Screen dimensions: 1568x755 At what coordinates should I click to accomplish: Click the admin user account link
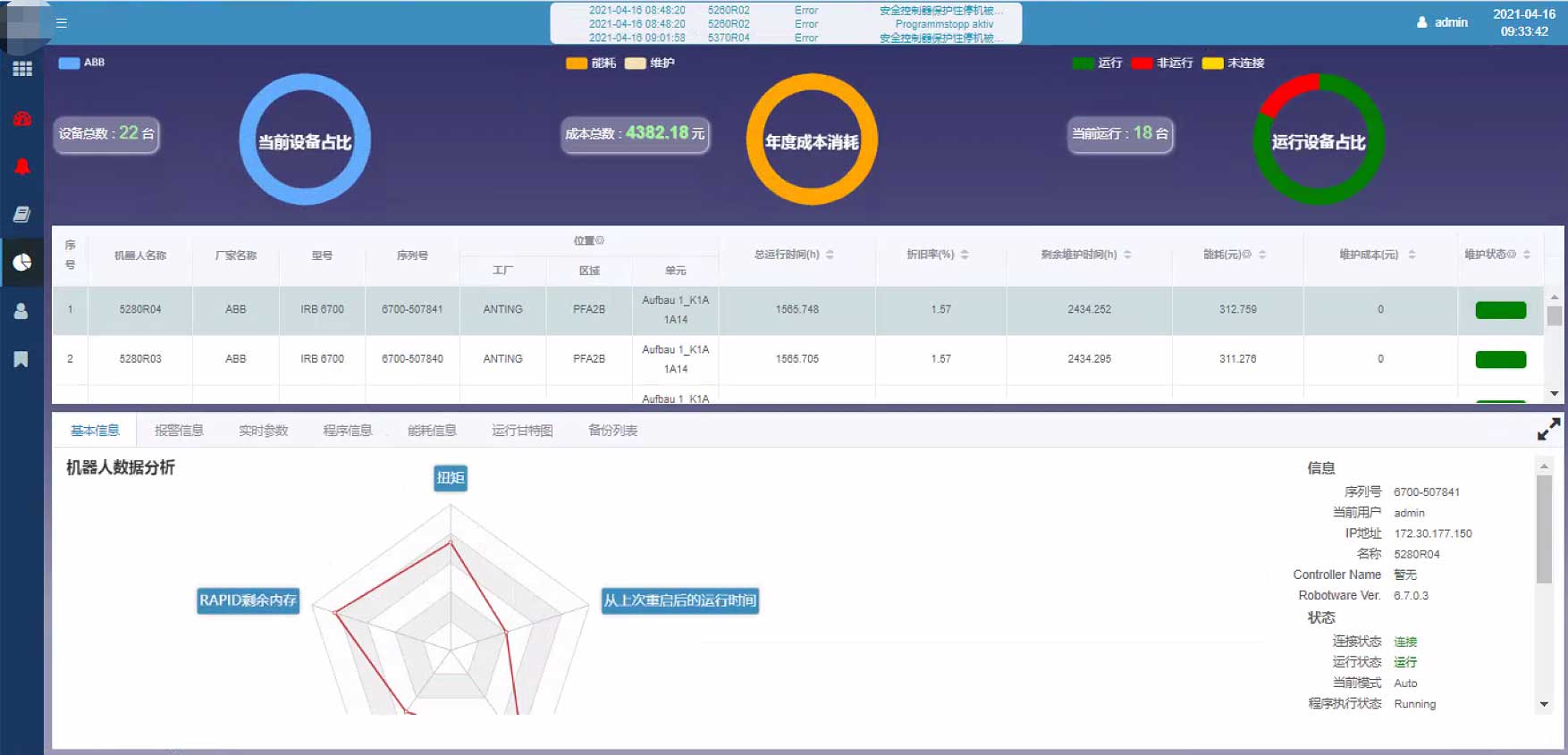[1443, 22]
